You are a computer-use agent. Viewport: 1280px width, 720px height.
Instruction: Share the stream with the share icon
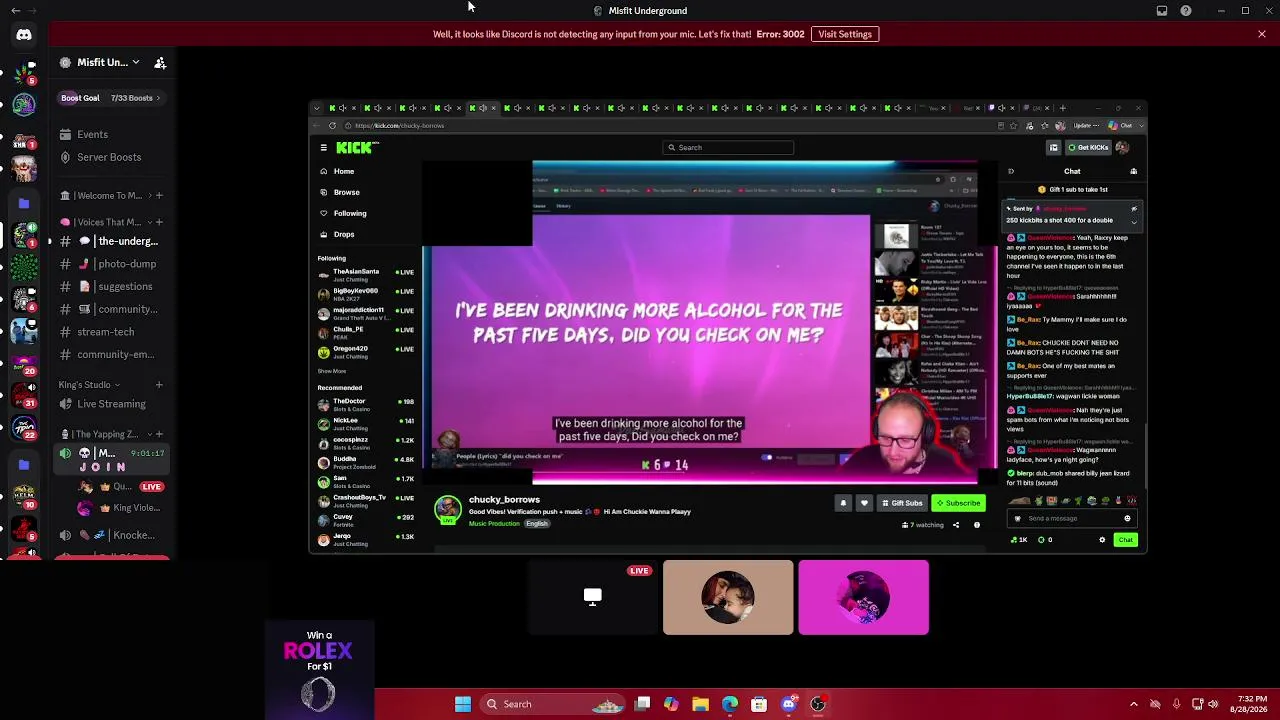pyautogui.click(x=955, y=525)
